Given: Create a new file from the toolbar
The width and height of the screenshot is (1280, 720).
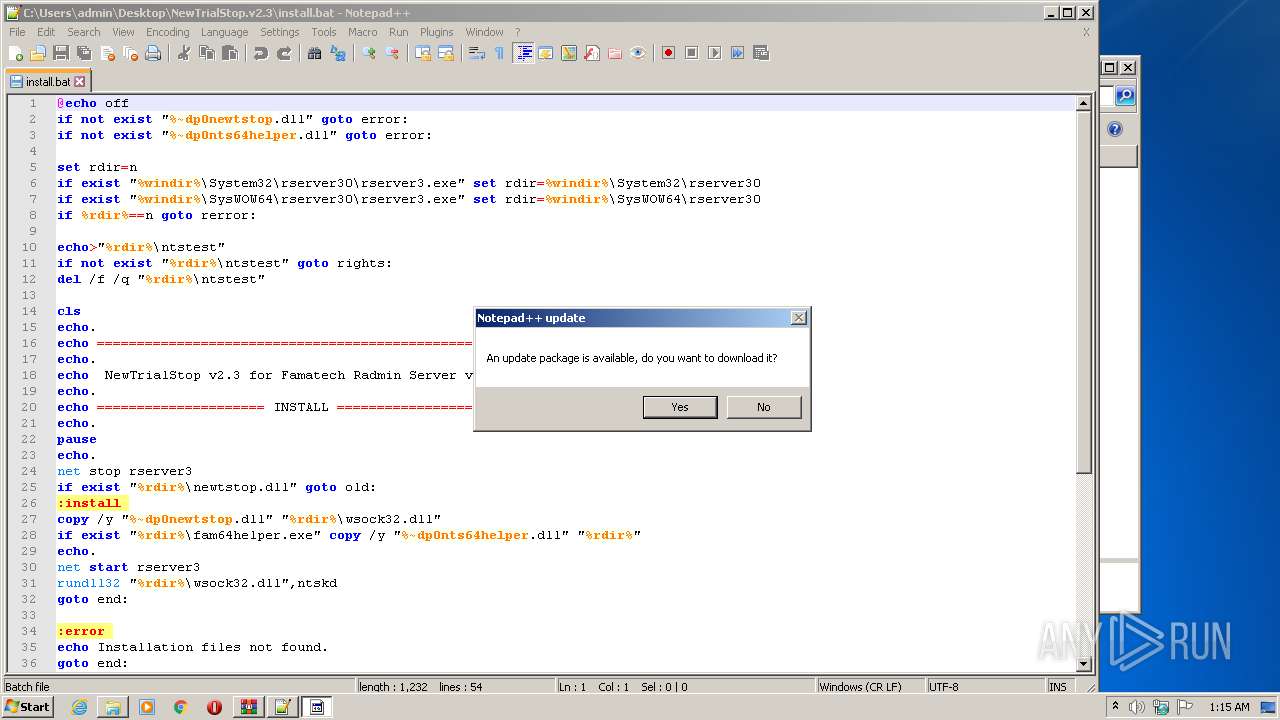Looking at the screenshot, I should click(15, 53).
